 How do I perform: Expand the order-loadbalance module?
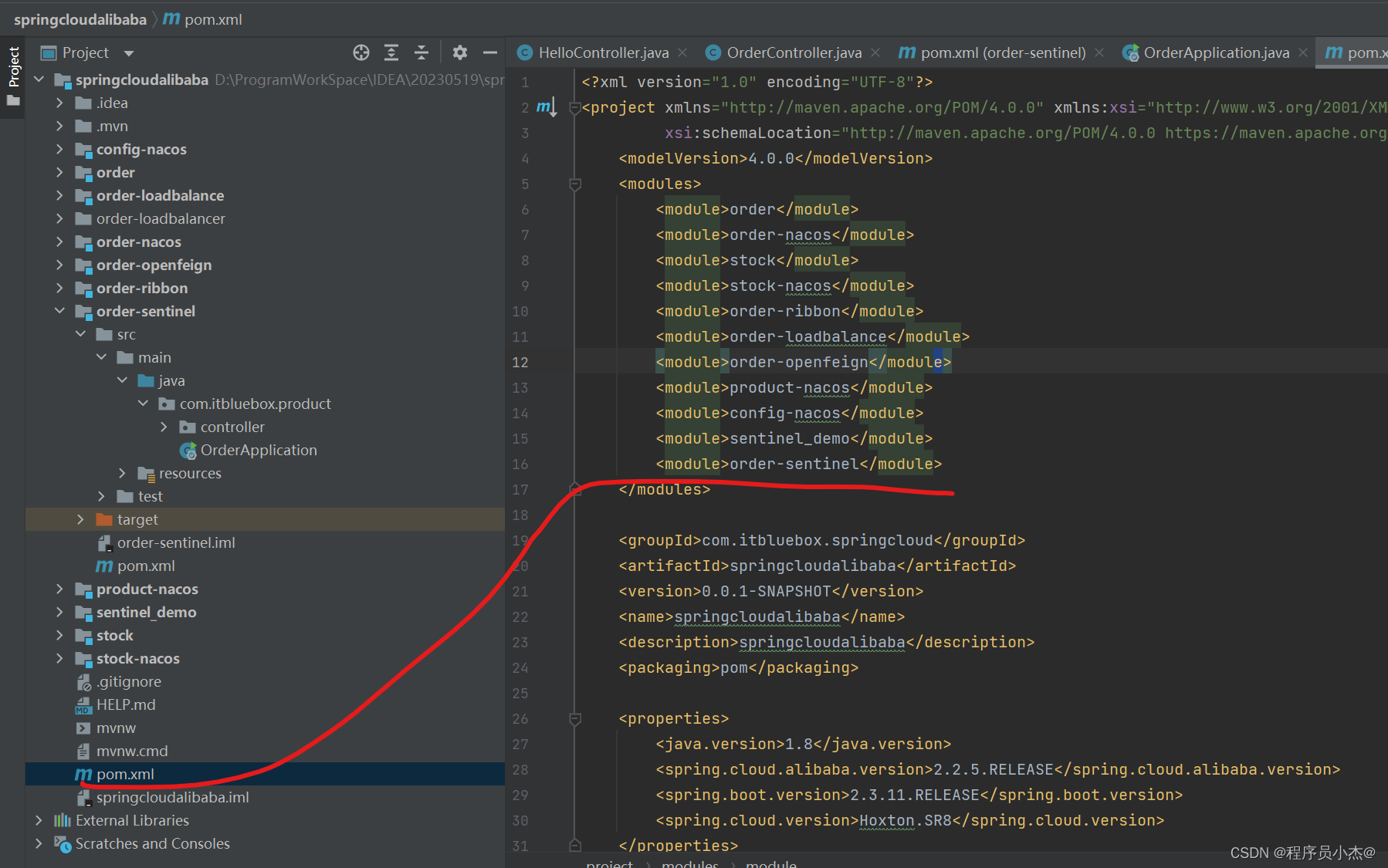[59, 195]
